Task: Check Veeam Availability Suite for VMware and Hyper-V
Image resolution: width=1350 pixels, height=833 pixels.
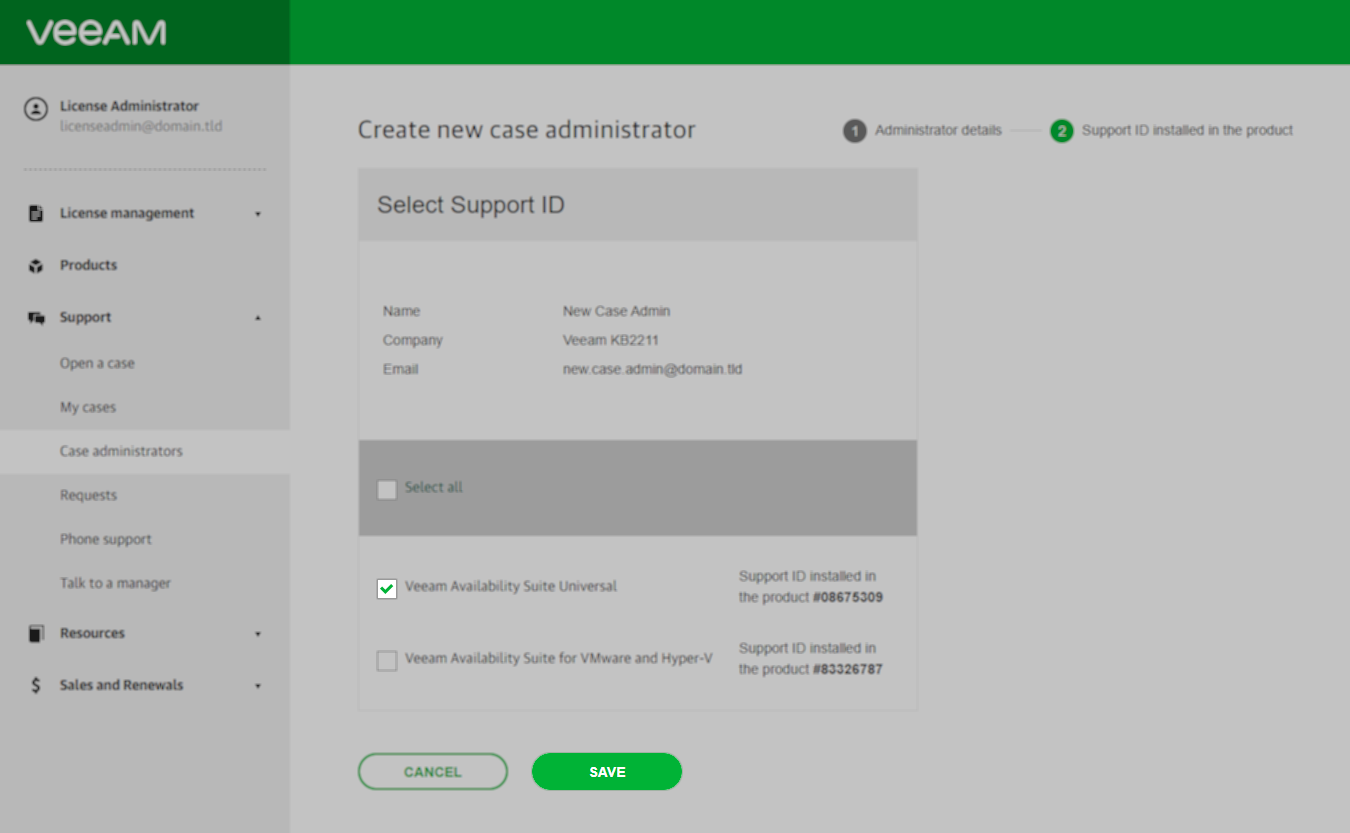Action: [387, 660]
